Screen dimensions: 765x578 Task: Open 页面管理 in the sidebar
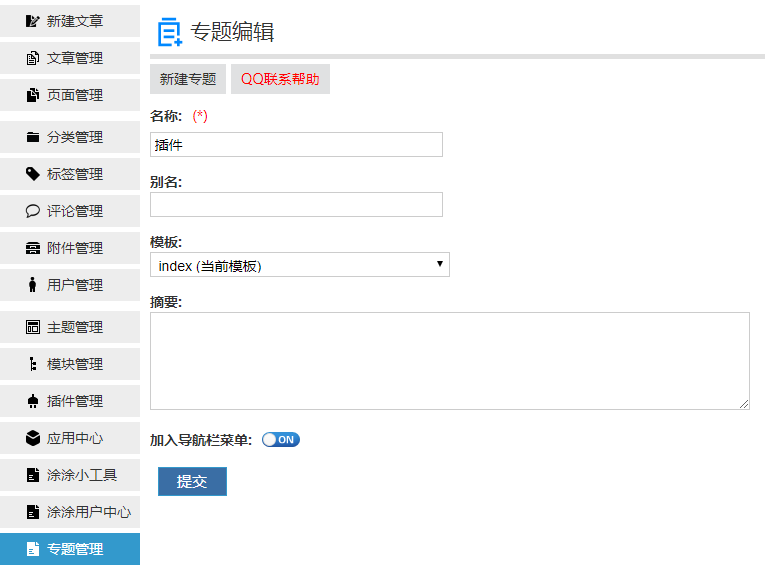pyautogui.click(x=74, y=95)
